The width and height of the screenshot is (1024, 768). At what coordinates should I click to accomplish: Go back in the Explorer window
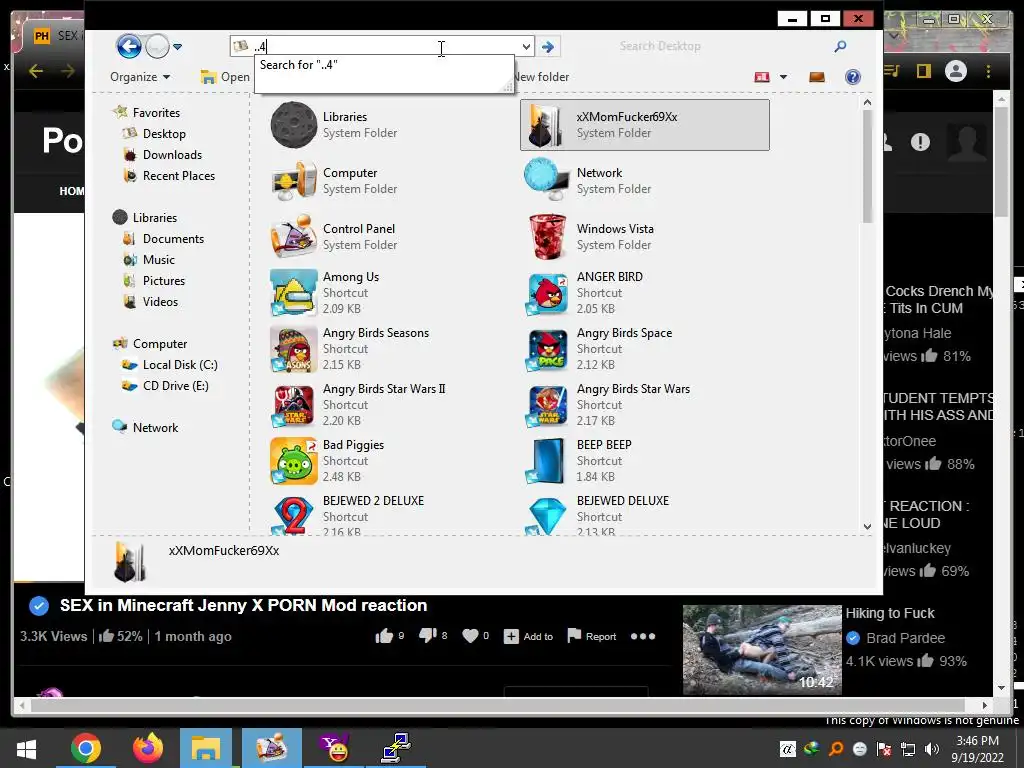coord(129,46)
